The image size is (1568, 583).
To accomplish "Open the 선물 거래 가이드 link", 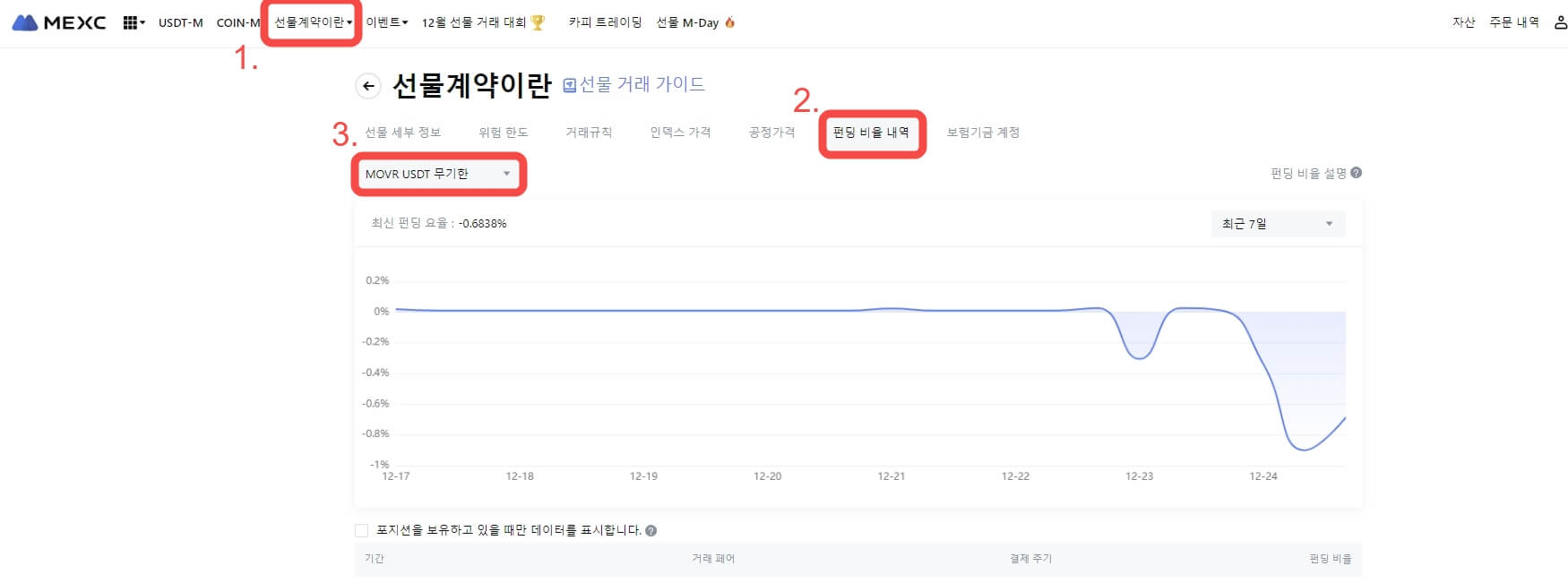I will click(x=633, y=84).
